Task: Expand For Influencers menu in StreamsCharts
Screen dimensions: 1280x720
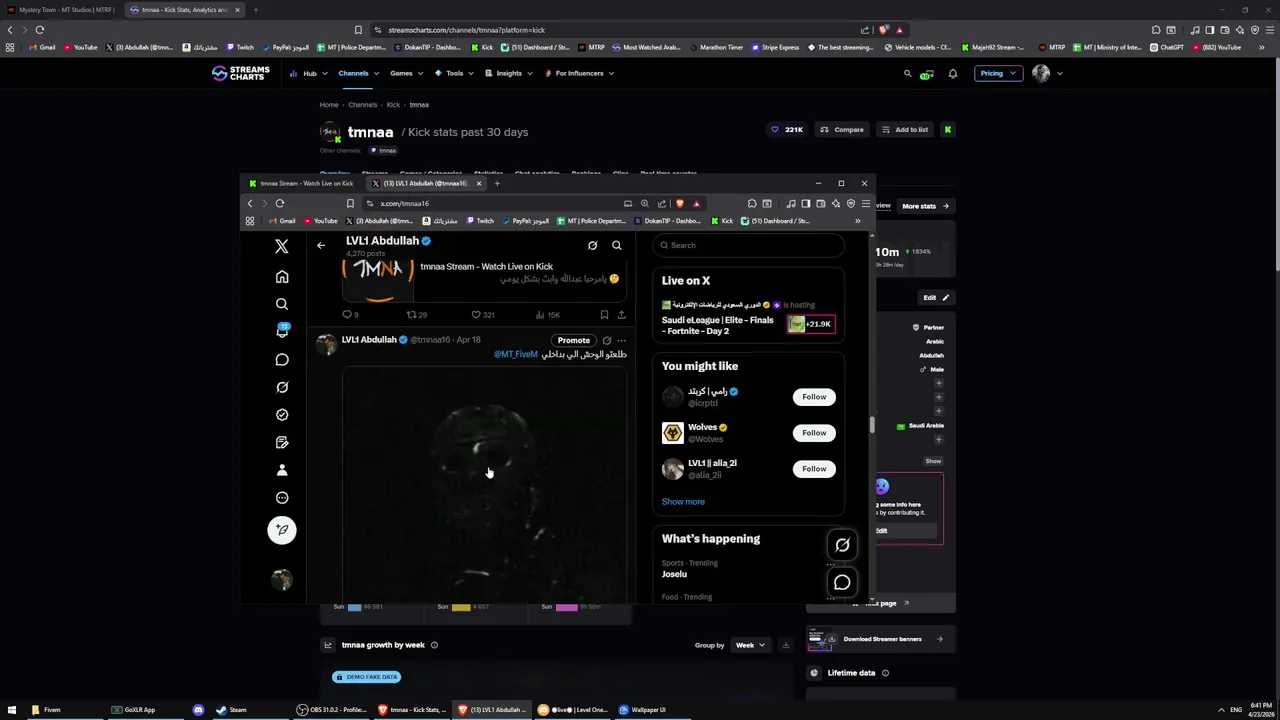Action: 578,73
